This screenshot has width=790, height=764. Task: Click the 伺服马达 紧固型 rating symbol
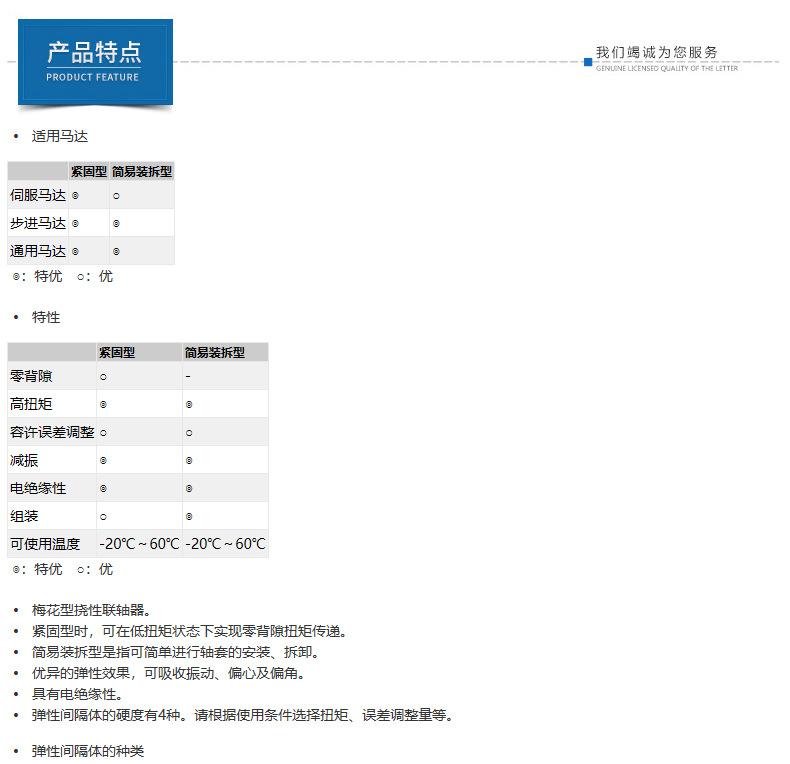point(75,196)
